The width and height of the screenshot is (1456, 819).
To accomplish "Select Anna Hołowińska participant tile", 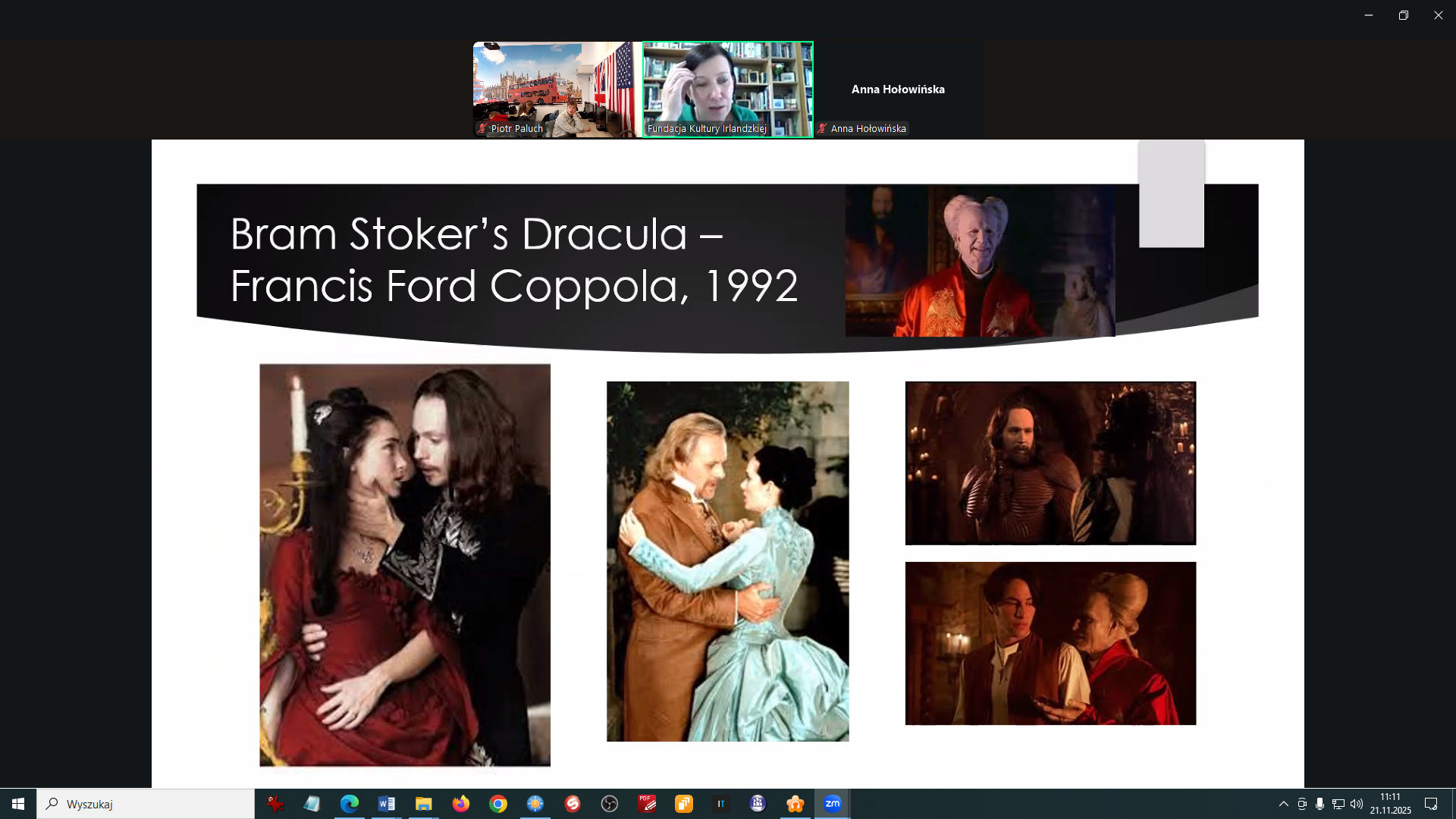I will coord(898,89).
